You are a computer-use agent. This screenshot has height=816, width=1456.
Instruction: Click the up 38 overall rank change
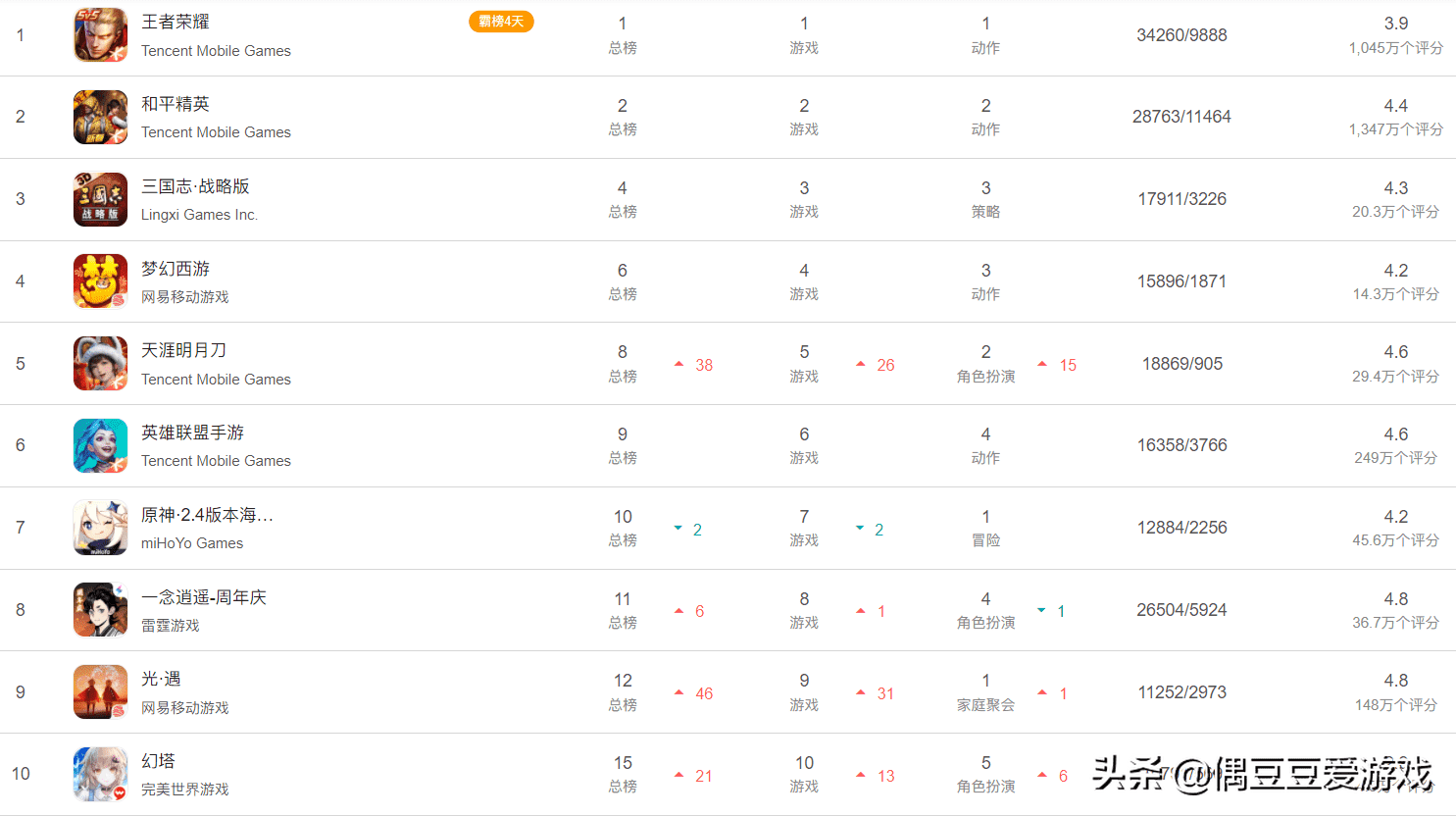[x=694, y=365]
